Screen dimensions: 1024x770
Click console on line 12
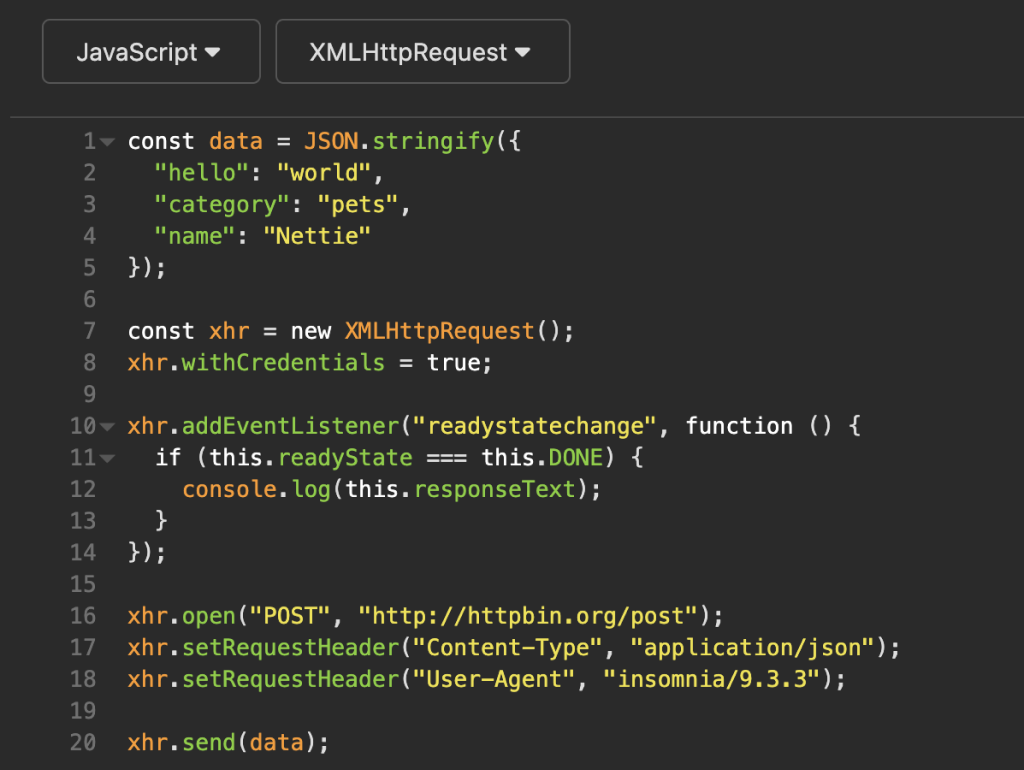click(x=229, y=489)
